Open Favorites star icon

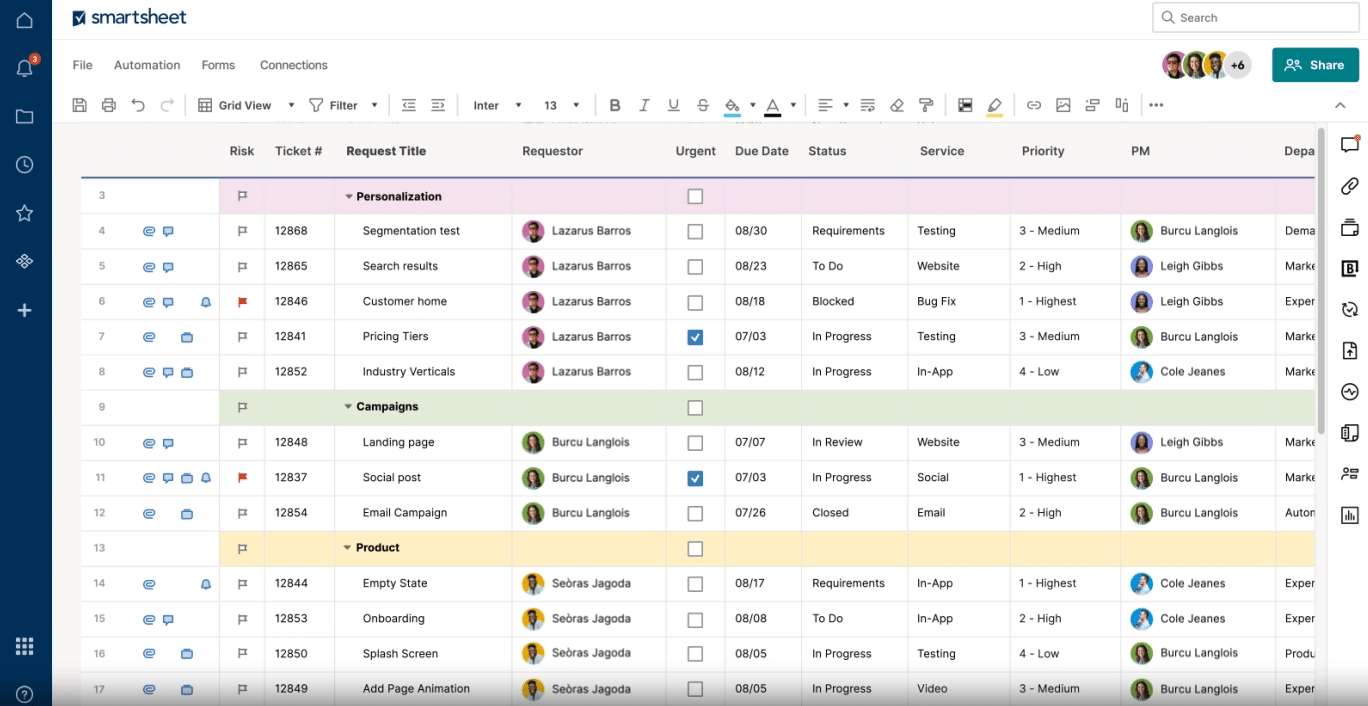click(x=25, y=213)
